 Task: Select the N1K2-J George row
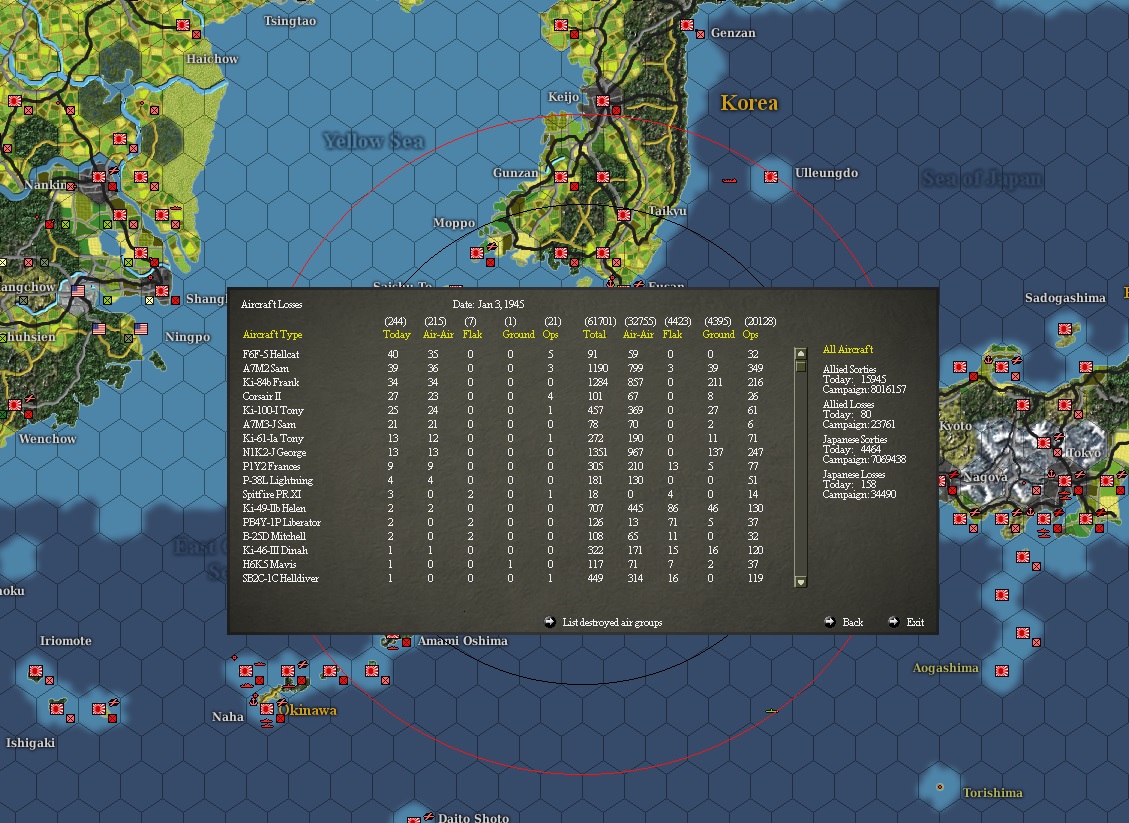pyautogui.click(x=503, y=452)
